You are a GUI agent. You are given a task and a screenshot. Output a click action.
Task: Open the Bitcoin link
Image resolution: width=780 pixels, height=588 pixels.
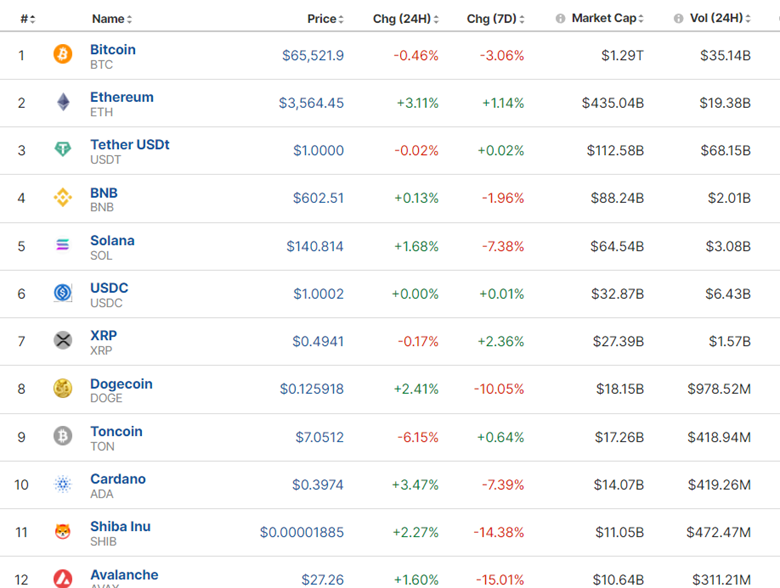pos(113,50)
